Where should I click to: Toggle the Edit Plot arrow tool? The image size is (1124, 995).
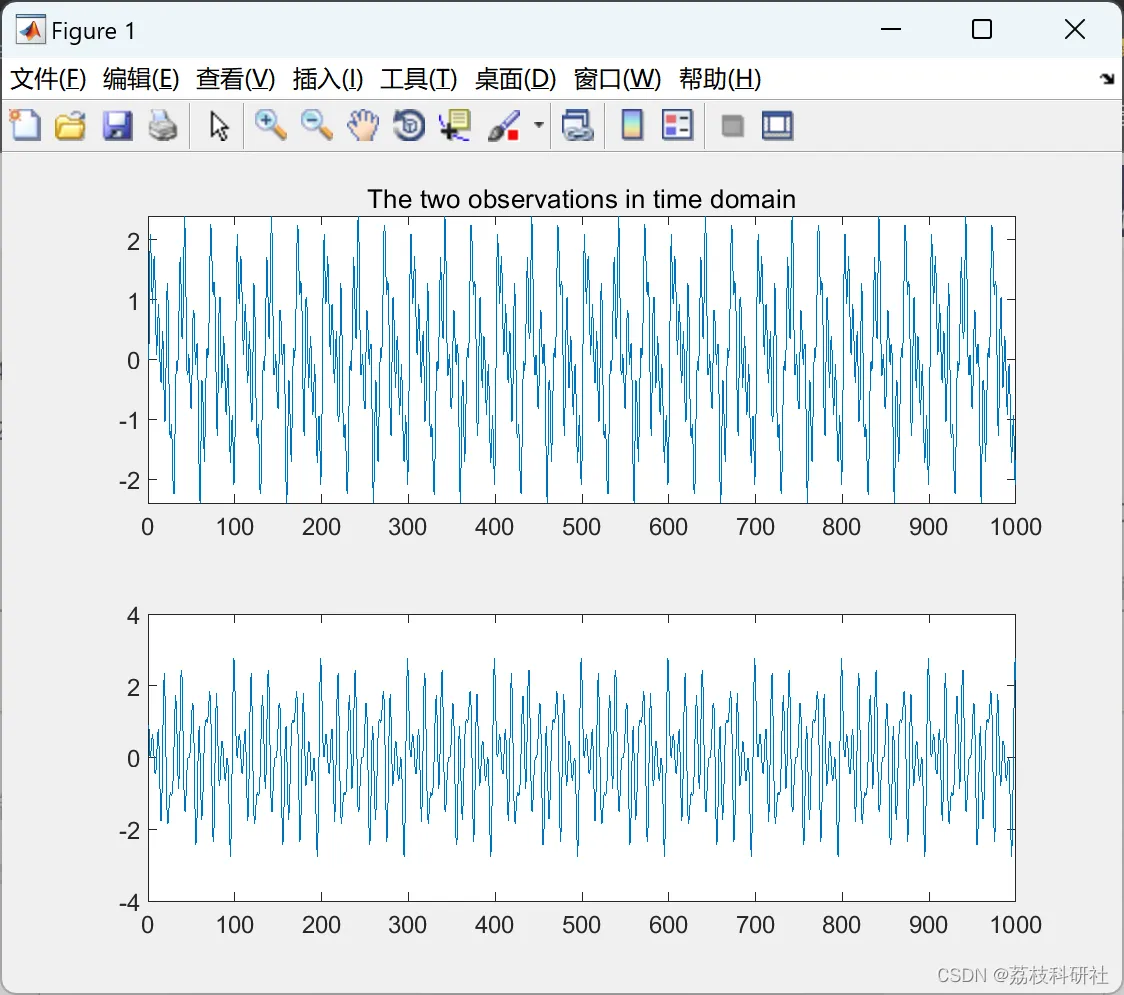(219, 126)
